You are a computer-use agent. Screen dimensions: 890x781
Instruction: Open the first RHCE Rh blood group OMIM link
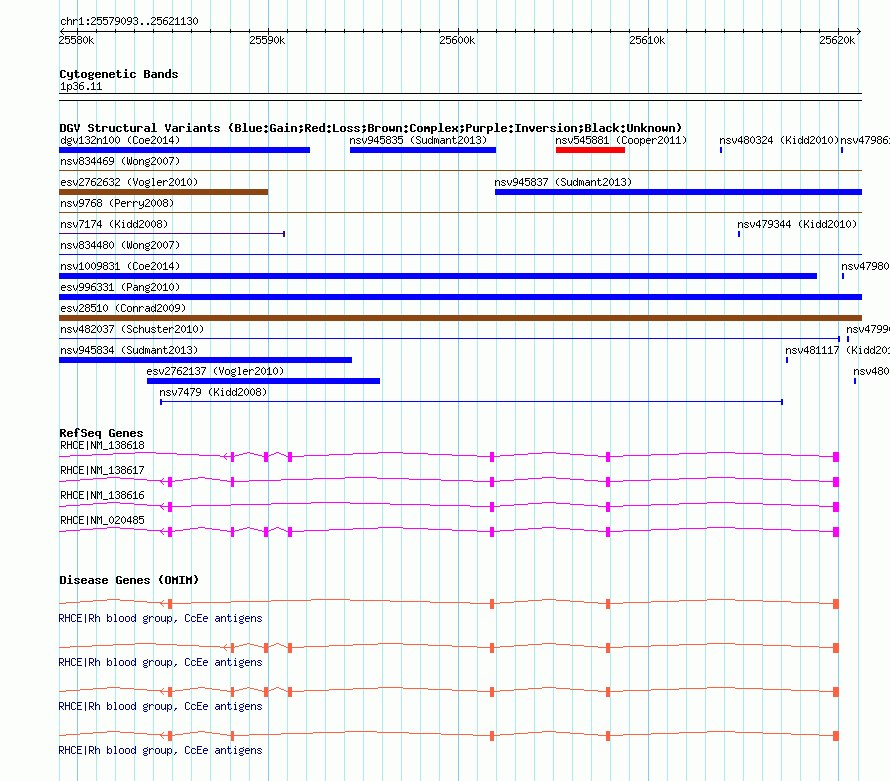pos(161,619)
